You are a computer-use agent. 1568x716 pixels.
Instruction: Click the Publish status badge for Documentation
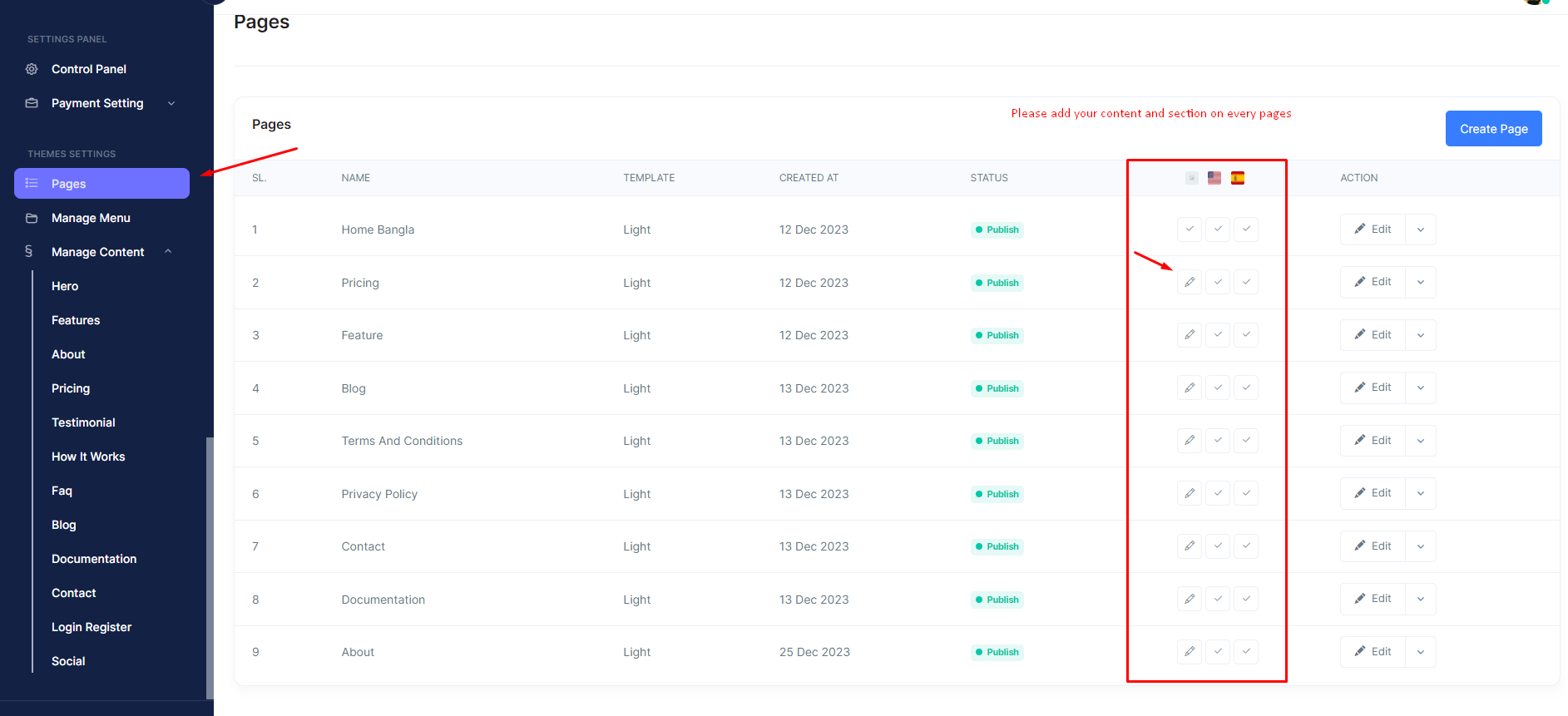997,600
